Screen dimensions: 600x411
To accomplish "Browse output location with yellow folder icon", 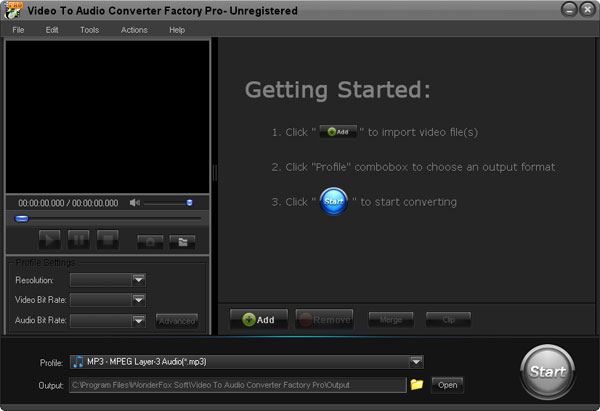I will click(x=417, y=384).
